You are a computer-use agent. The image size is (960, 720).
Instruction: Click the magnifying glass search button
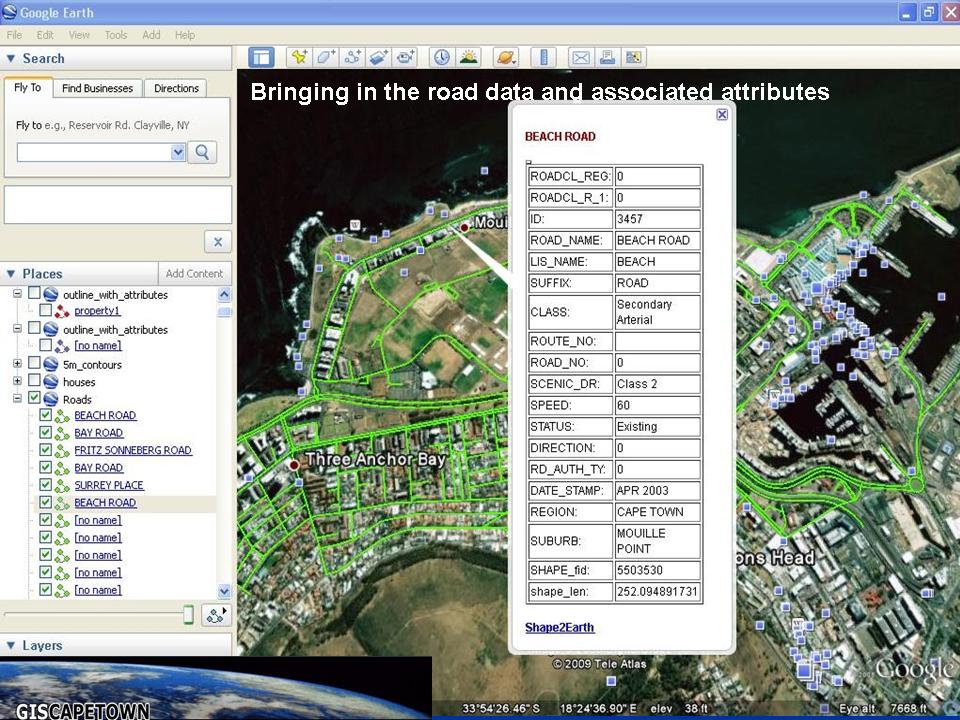click(x=202, y=152)
